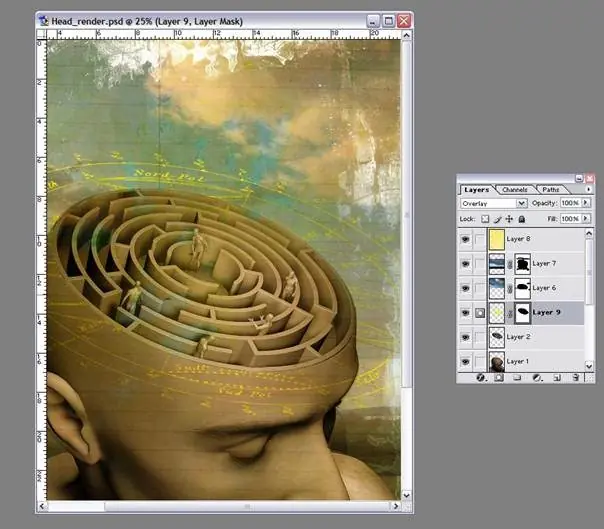
Task: Click the Layer 9 mask thumbnail
Action: tap(521, 312)
